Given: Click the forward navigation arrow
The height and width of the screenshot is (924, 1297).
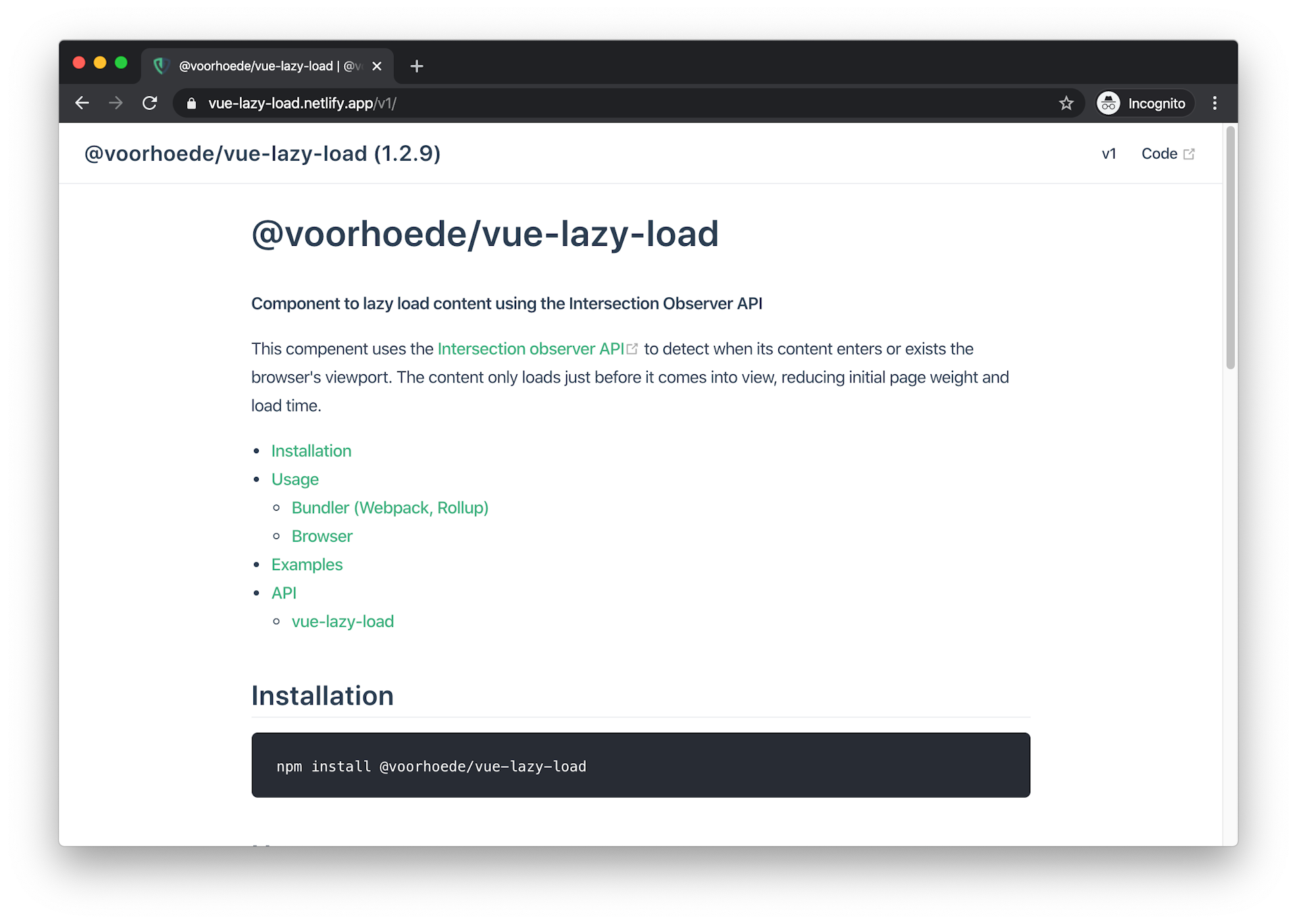Looking at the screenshot, I should [116, 103].
